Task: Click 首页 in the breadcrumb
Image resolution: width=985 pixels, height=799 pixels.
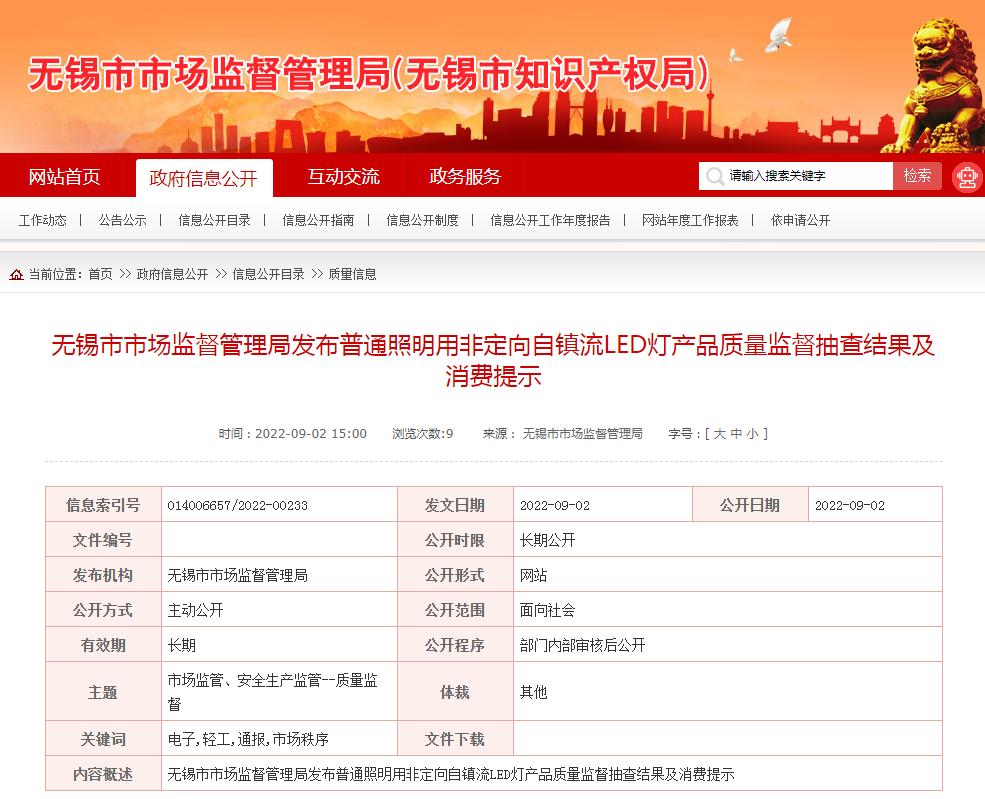Action: 100,274
